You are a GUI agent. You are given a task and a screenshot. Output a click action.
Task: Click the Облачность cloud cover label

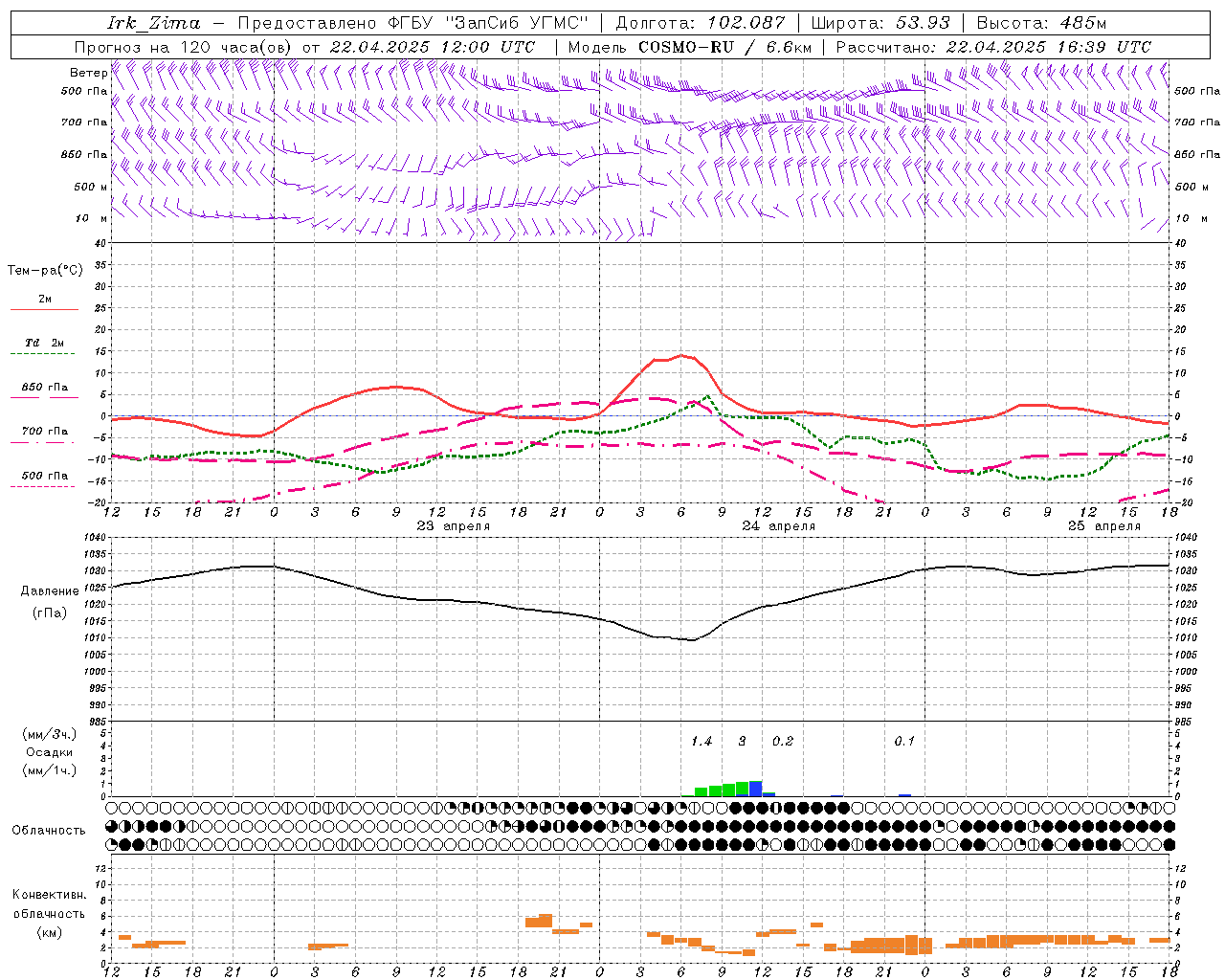(49, 830)
